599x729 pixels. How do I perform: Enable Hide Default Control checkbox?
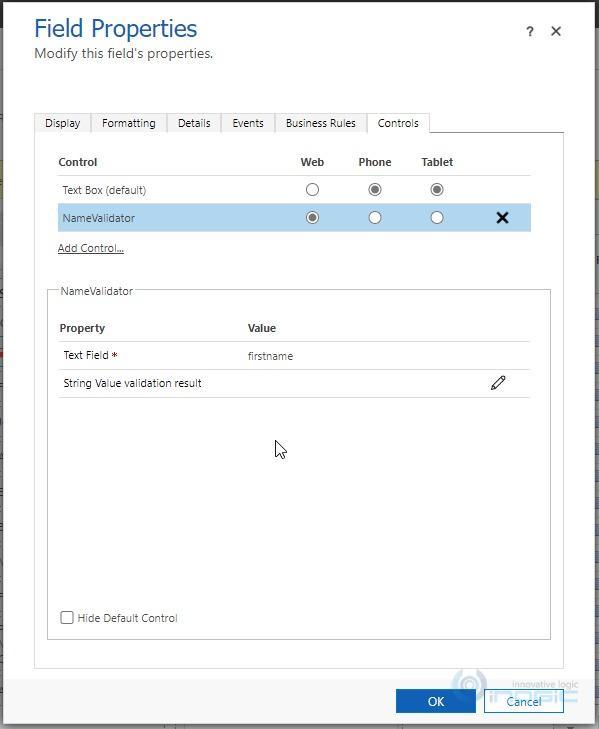[67, 617]
